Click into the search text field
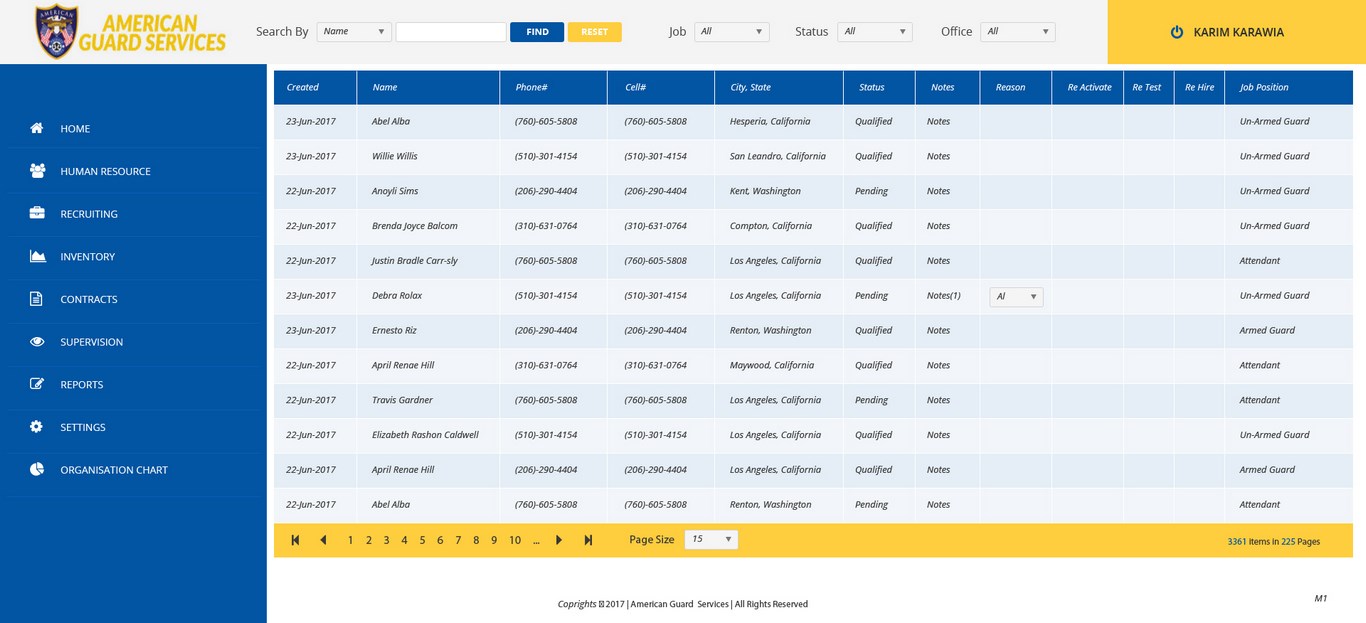This screenshot has width=1366, height=623. tap(451, 32)
